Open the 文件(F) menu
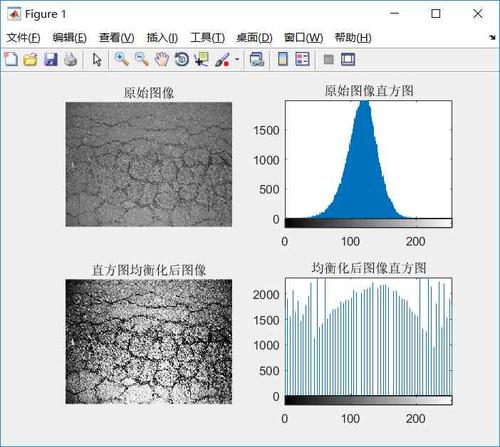This screenshot has width=500, height=447. [x=23, y=38]
